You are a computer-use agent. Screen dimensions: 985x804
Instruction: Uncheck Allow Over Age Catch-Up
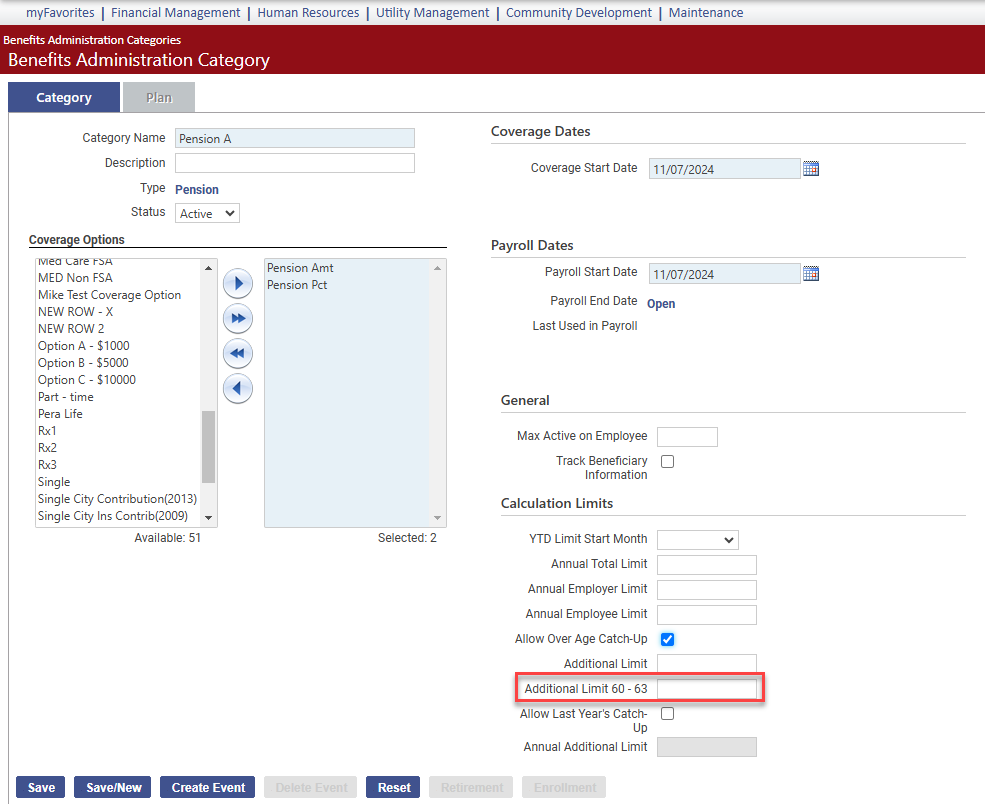tap(668, 639)
